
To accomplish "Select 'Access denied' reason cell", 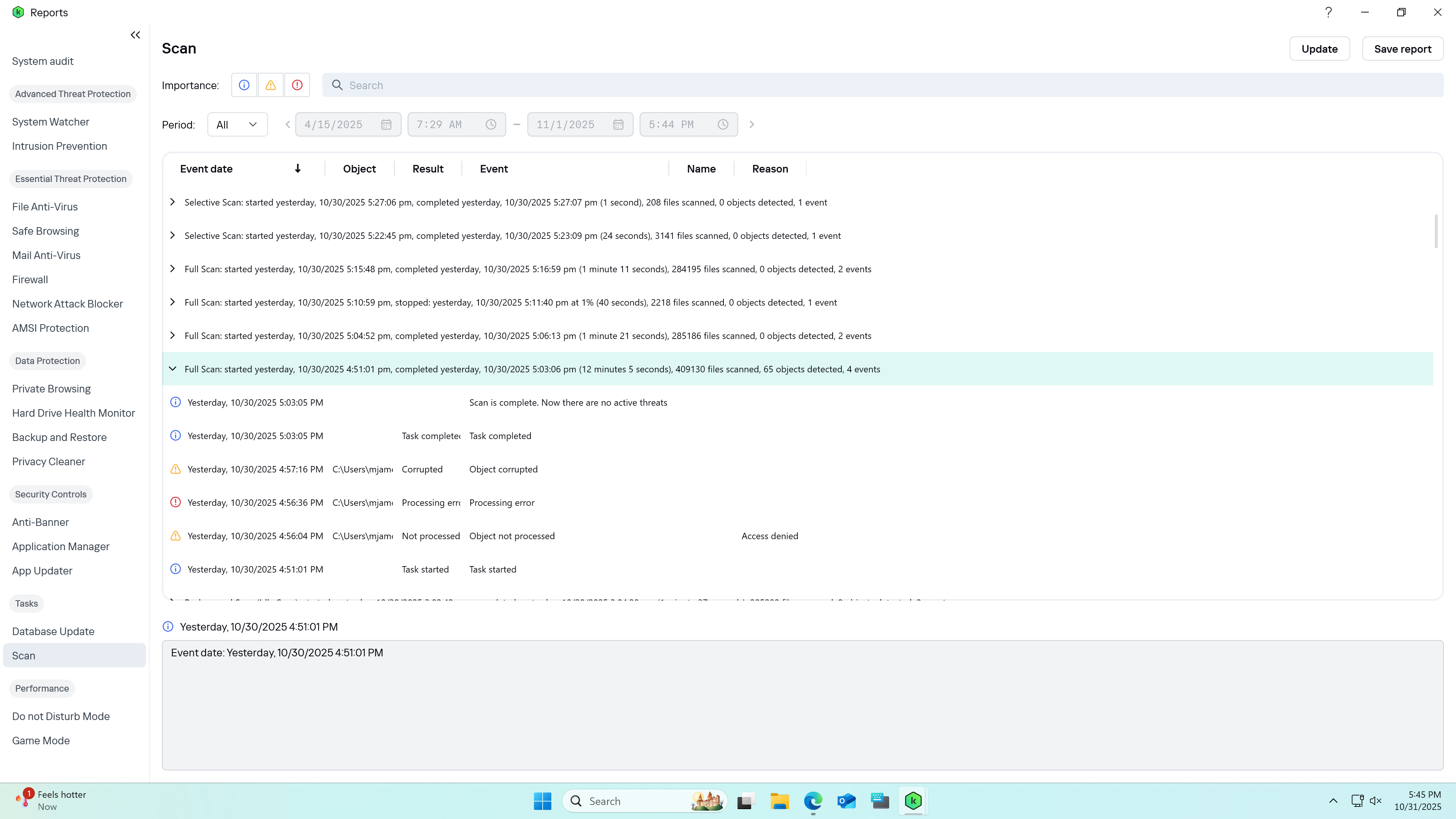I will [770, 536].
